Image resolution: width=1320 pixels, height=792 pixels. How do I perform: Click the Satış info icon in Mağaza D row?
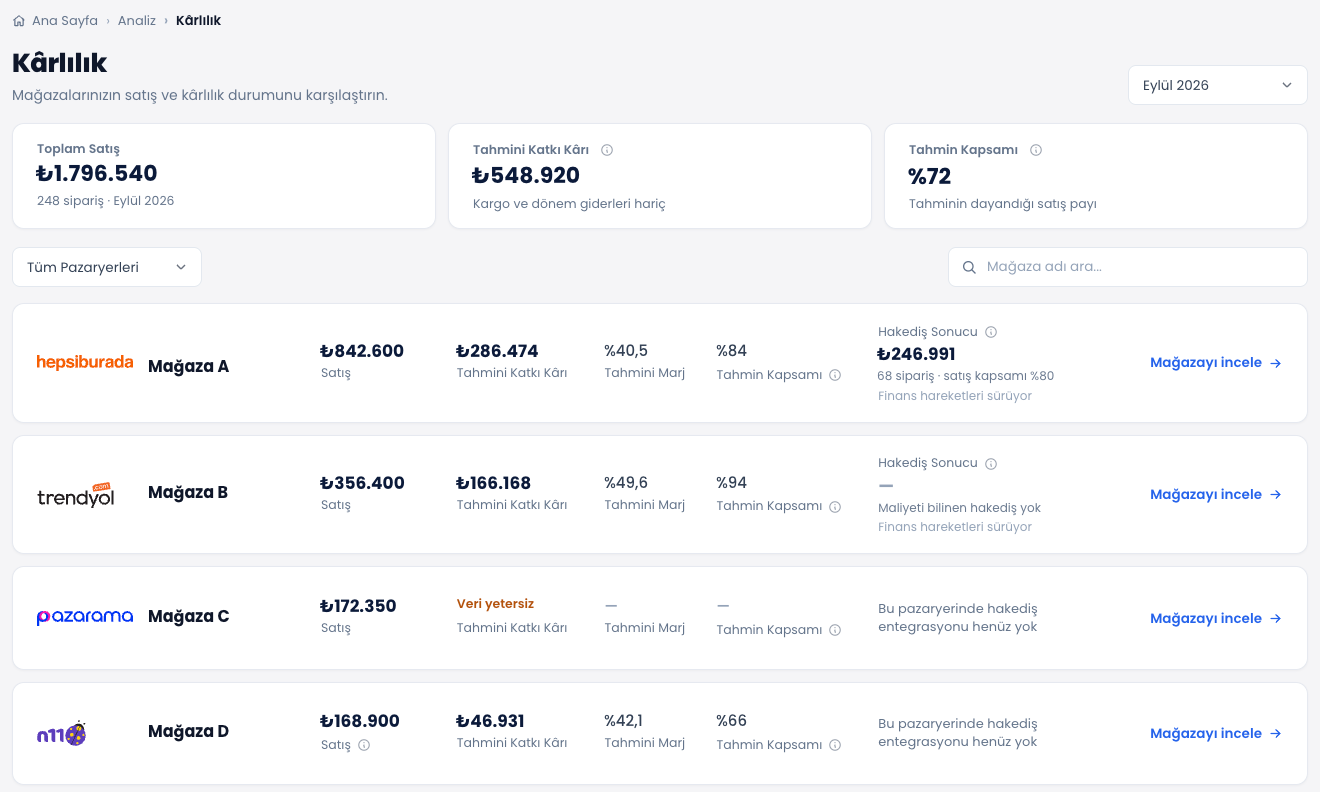coord(364,745)
